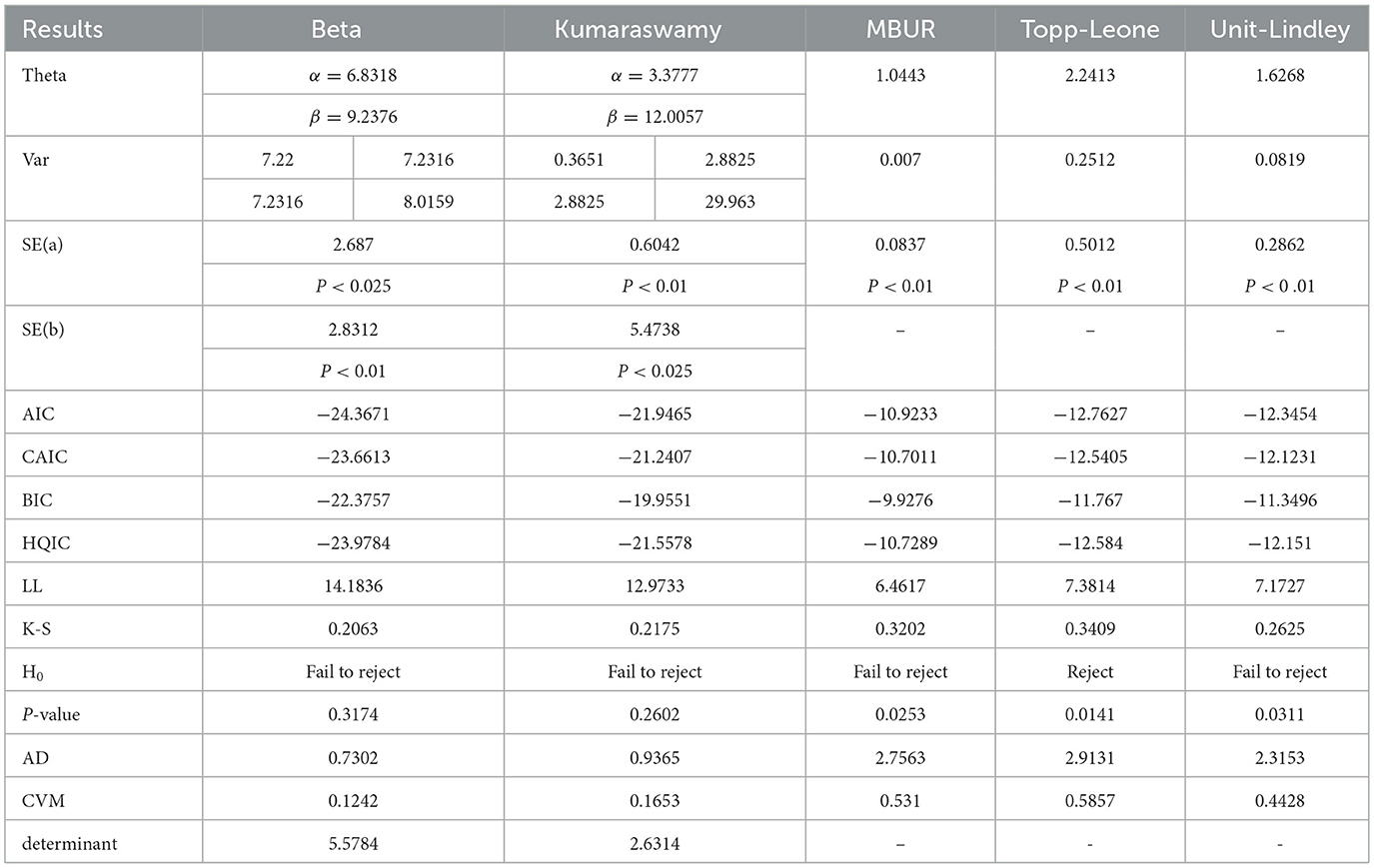Select the Results header cell
The height and width of the screenshot is (868, 1374).
click(x=62, y=29)
